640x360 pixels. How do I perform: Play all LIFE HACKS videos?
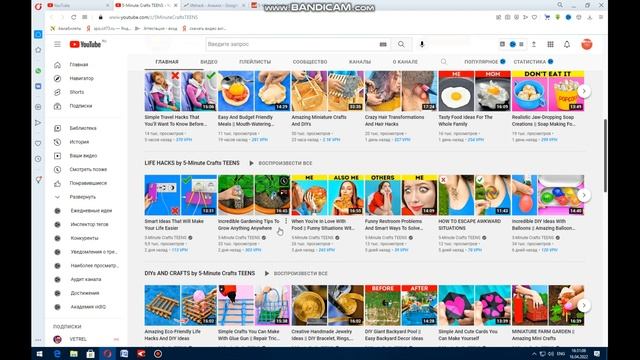(x=280, y=163)
